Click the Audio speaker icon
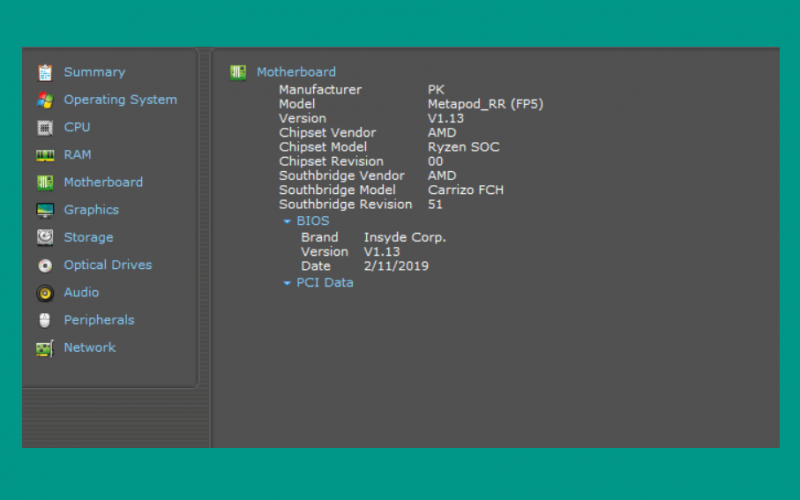The height and width of the screenshot is (500, 800). tap(45, 293)
